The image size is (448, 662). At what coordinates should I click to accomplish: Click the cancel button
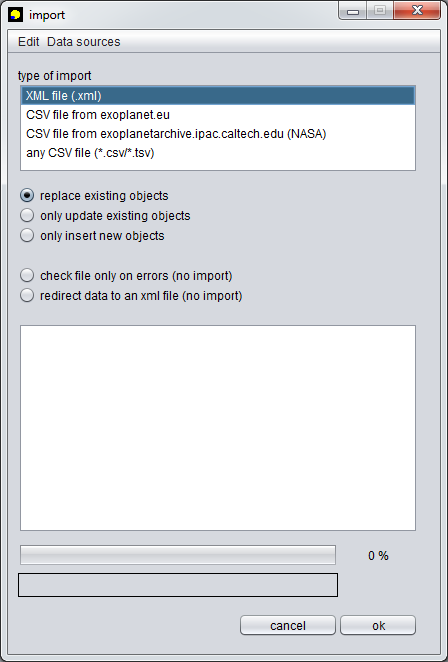288,625
